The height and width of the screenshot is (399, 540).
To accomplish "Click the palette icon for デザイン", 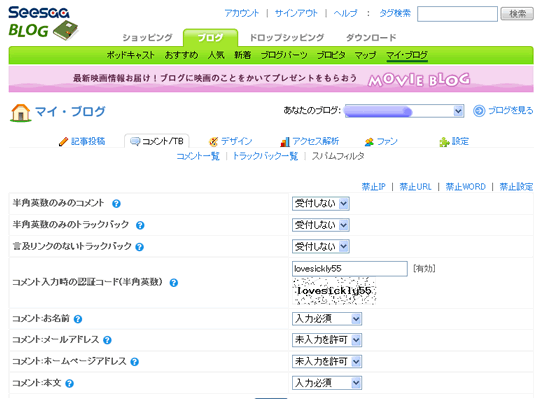I will tap(214, 141).
